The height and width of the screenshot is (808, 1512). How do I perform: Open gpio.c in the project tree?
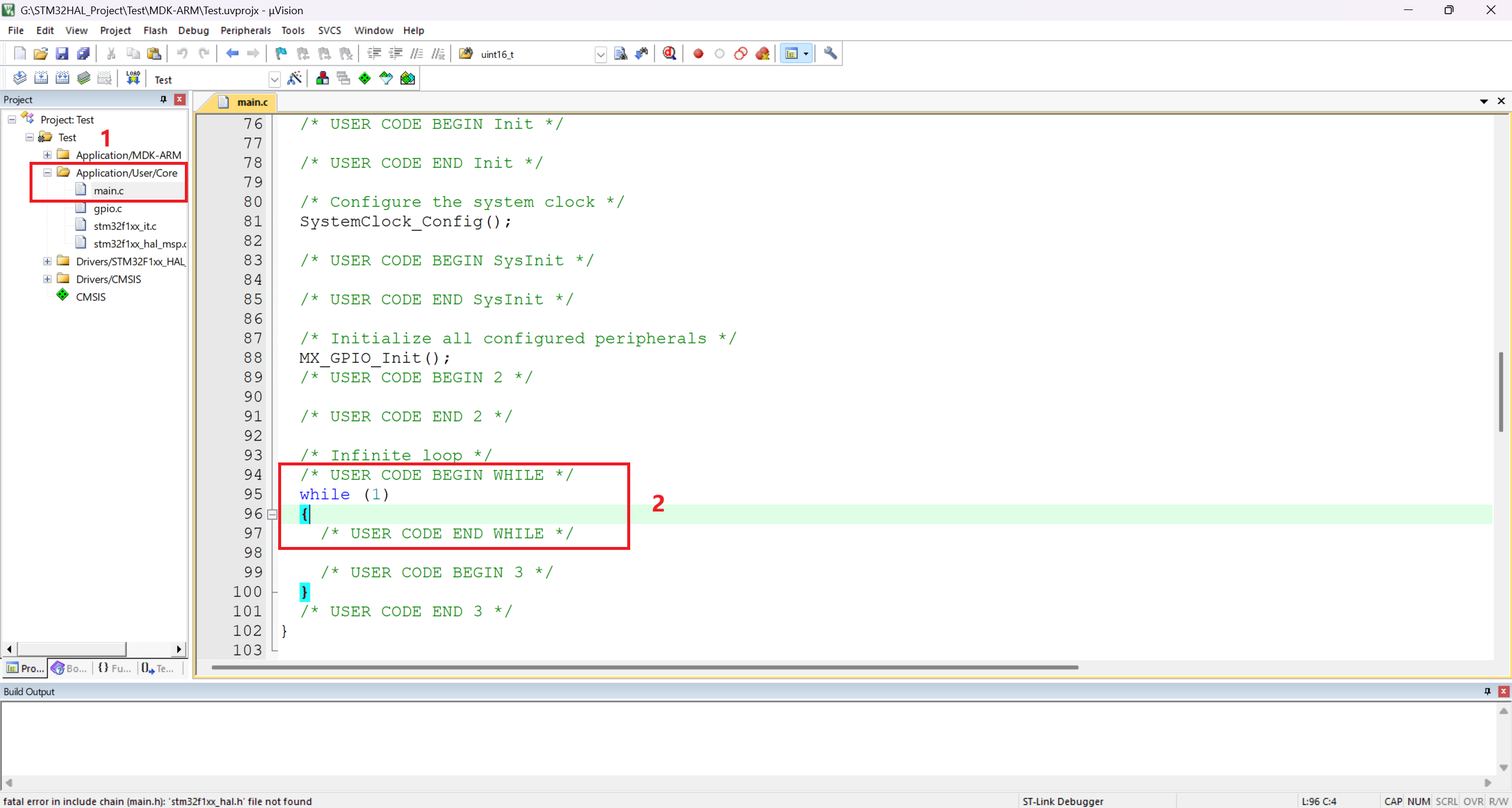click(107, 208)
